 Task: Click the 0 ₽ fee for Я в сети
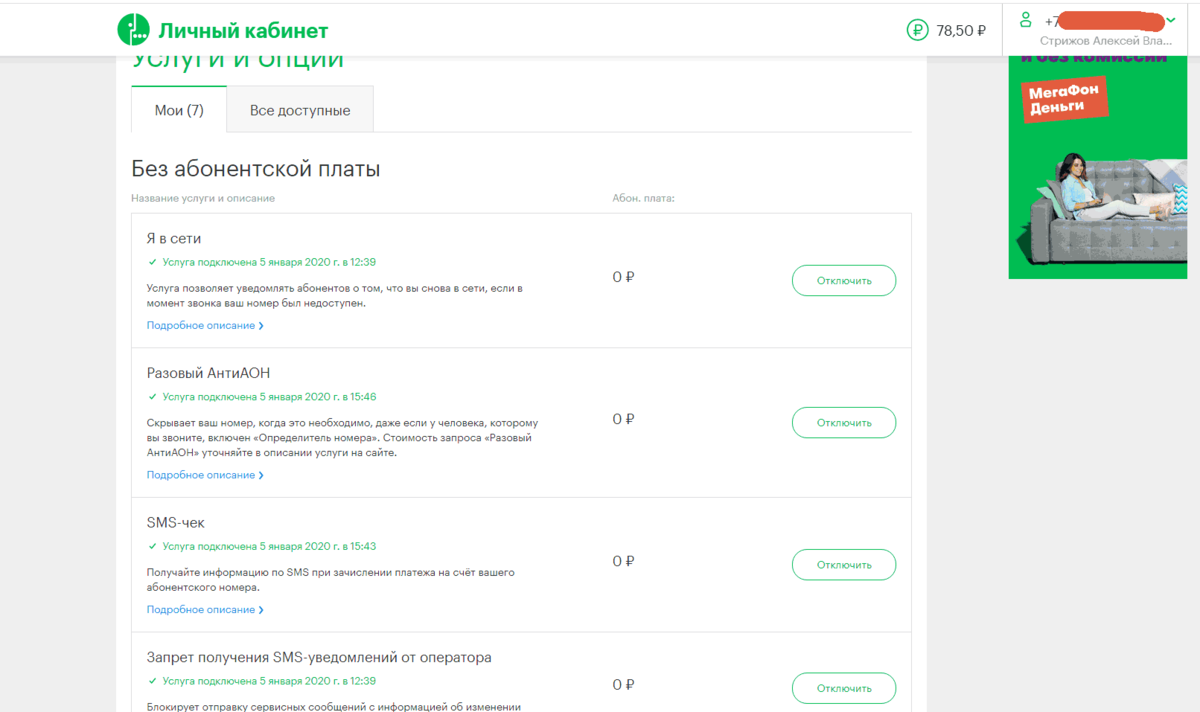[x=624, y=277]
